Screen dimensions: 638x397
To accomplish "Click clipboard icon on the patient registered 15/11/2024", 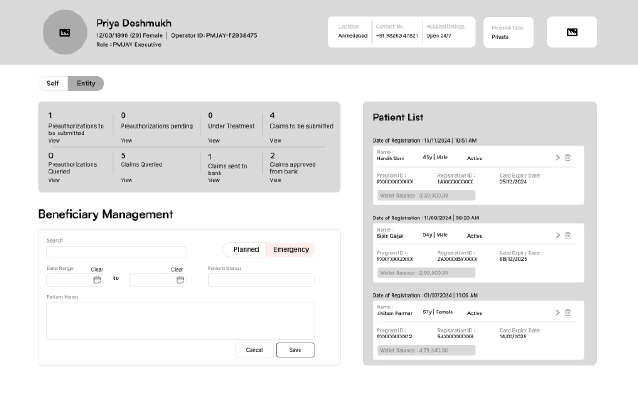I will (568, 157).
